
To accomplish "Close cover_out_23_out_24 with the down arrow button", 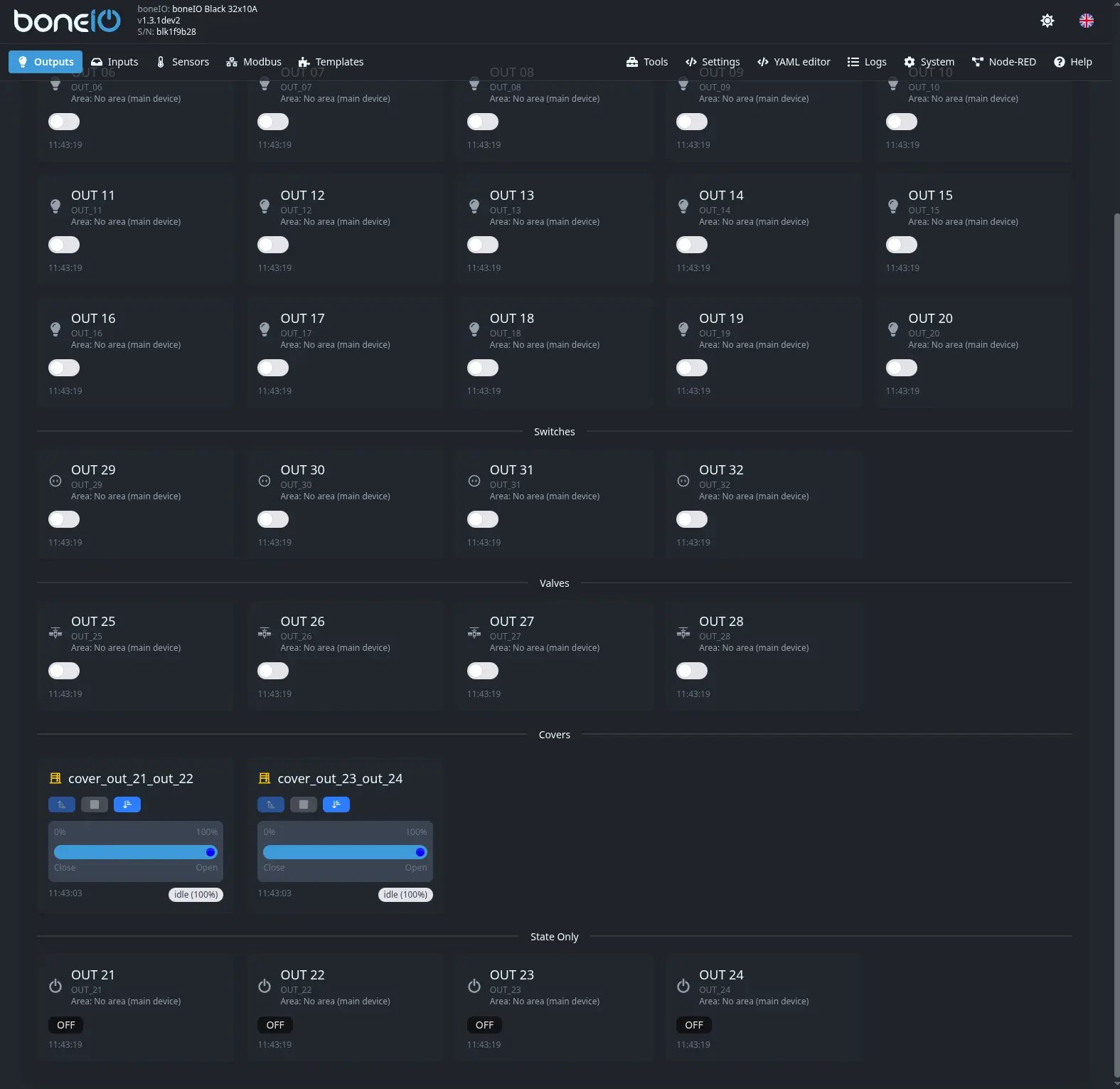I will click(336, 804).
